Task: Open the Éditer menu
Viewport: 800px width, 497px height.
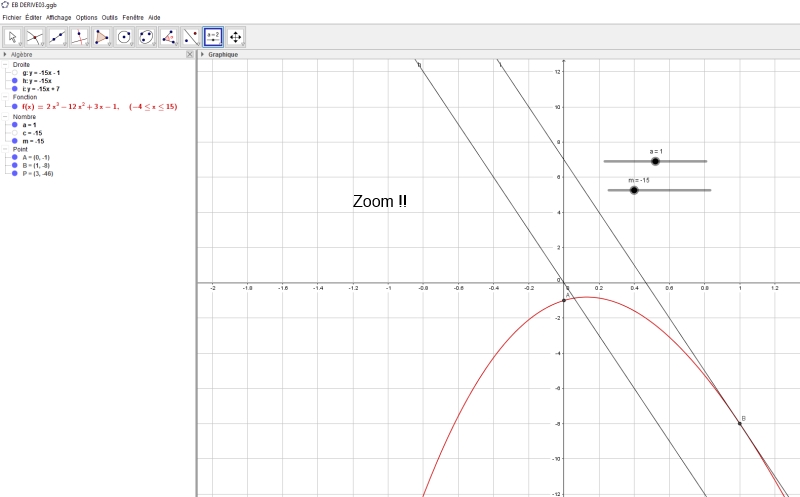Action: tap(34, 17)
